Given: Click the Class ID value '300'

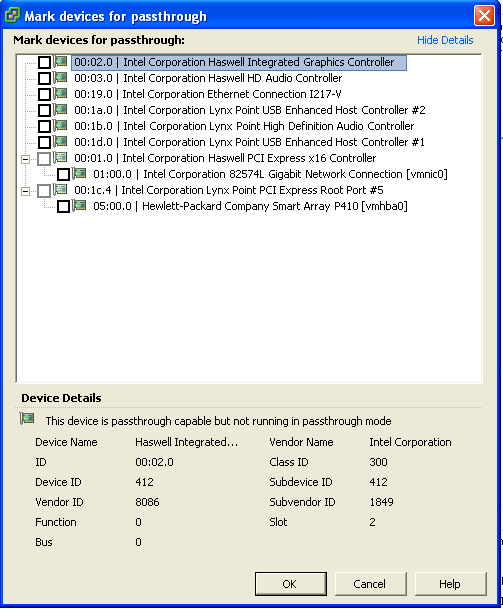Looking at the screenshot, I should [378, 462].
